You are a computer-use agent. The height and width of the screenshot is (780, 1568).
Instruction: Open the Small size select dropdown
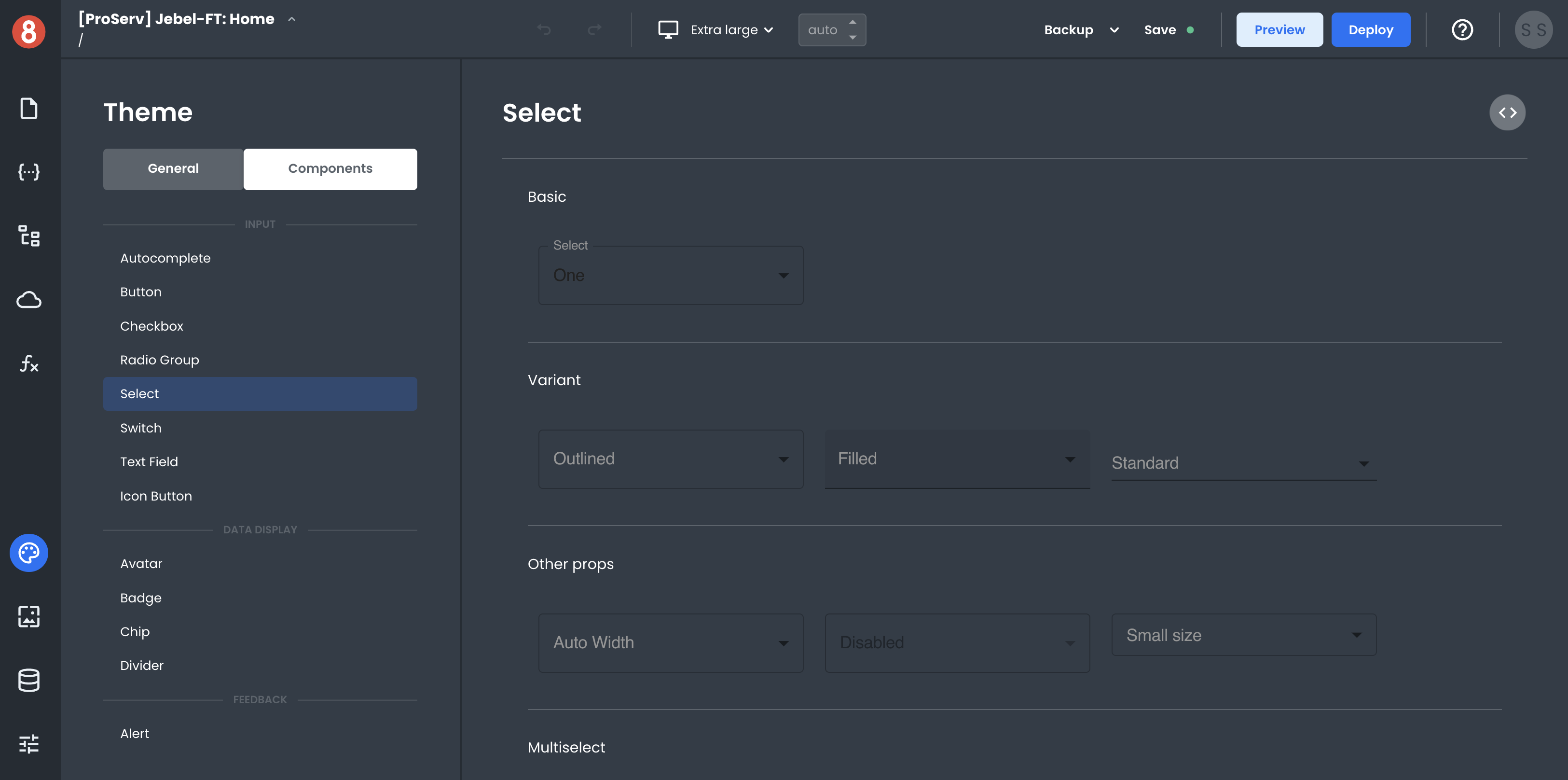click(x=1243, y=635)
